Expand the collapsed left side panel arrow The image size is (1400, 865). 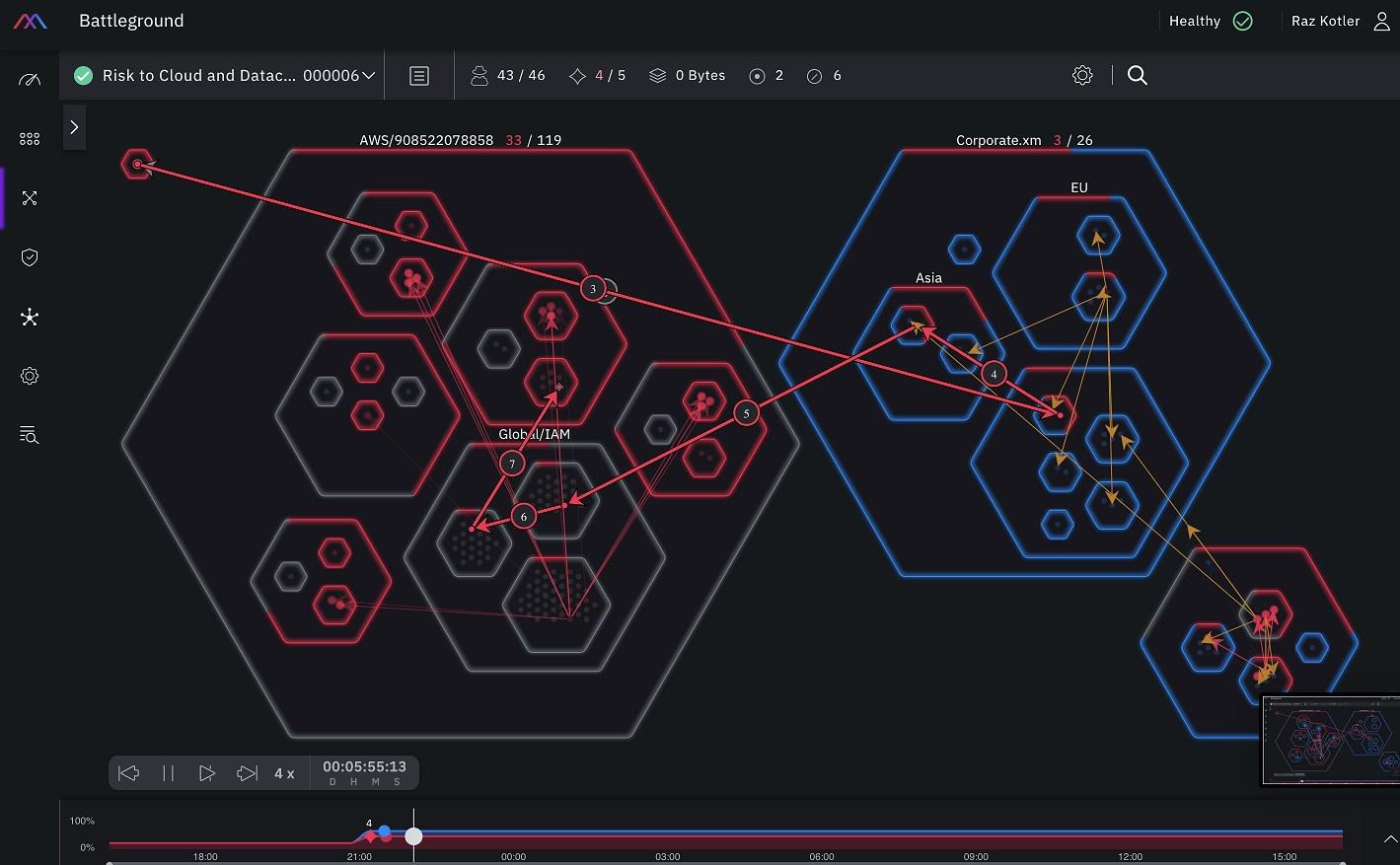[x=74, y=127]
